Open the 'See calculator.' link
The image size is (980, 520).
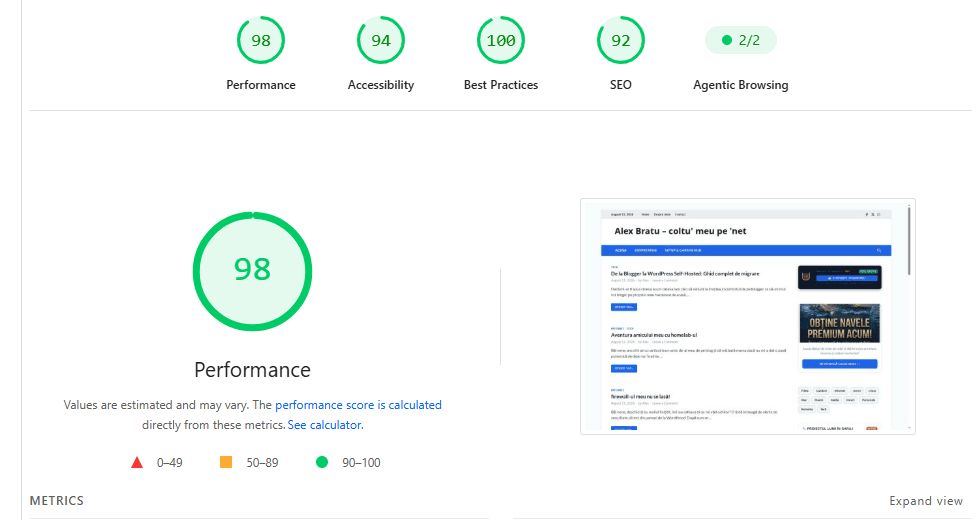point(325,425)
